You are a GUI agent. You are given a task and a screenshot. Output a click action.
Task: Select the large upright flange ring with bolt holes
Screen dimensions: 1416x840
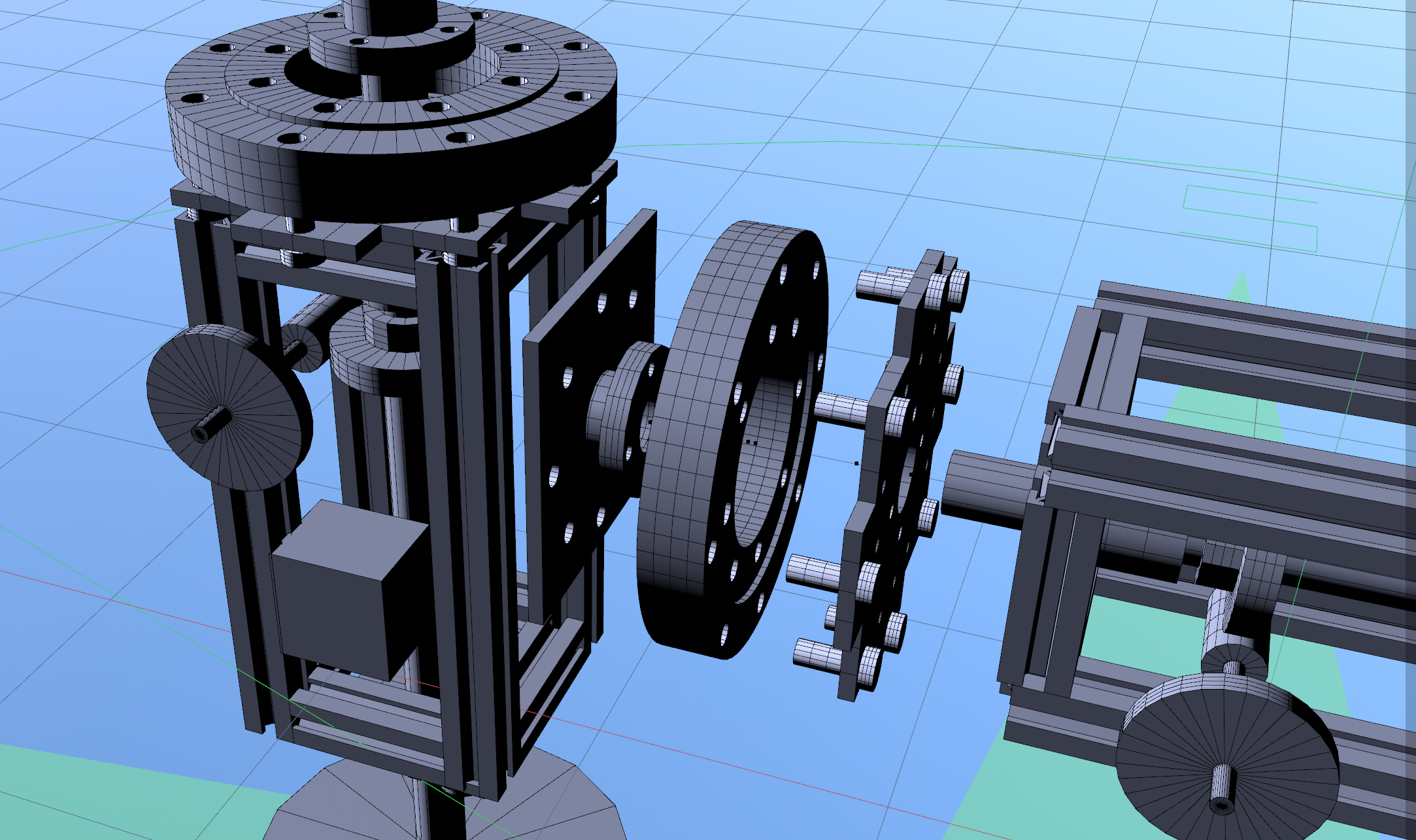pyautogui.click(x=732, y=439)
